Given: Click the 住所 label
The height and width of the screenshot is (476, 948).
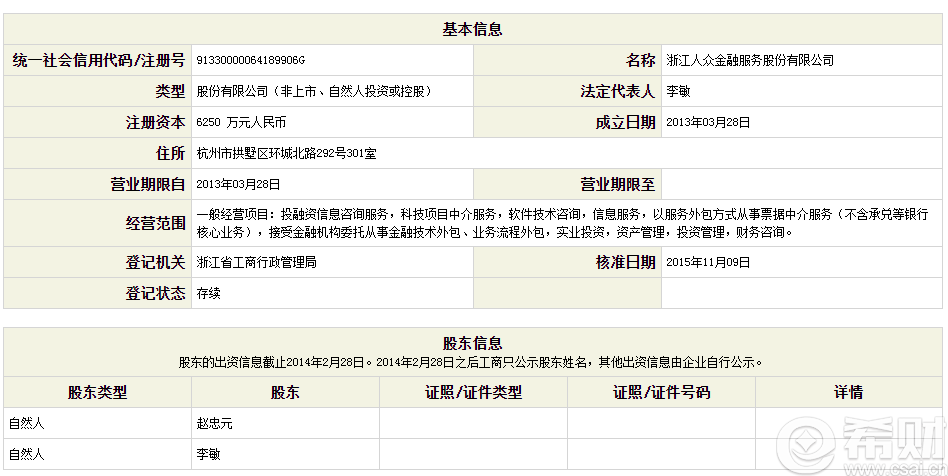Looking at the screenshot, I should point(170,153).
